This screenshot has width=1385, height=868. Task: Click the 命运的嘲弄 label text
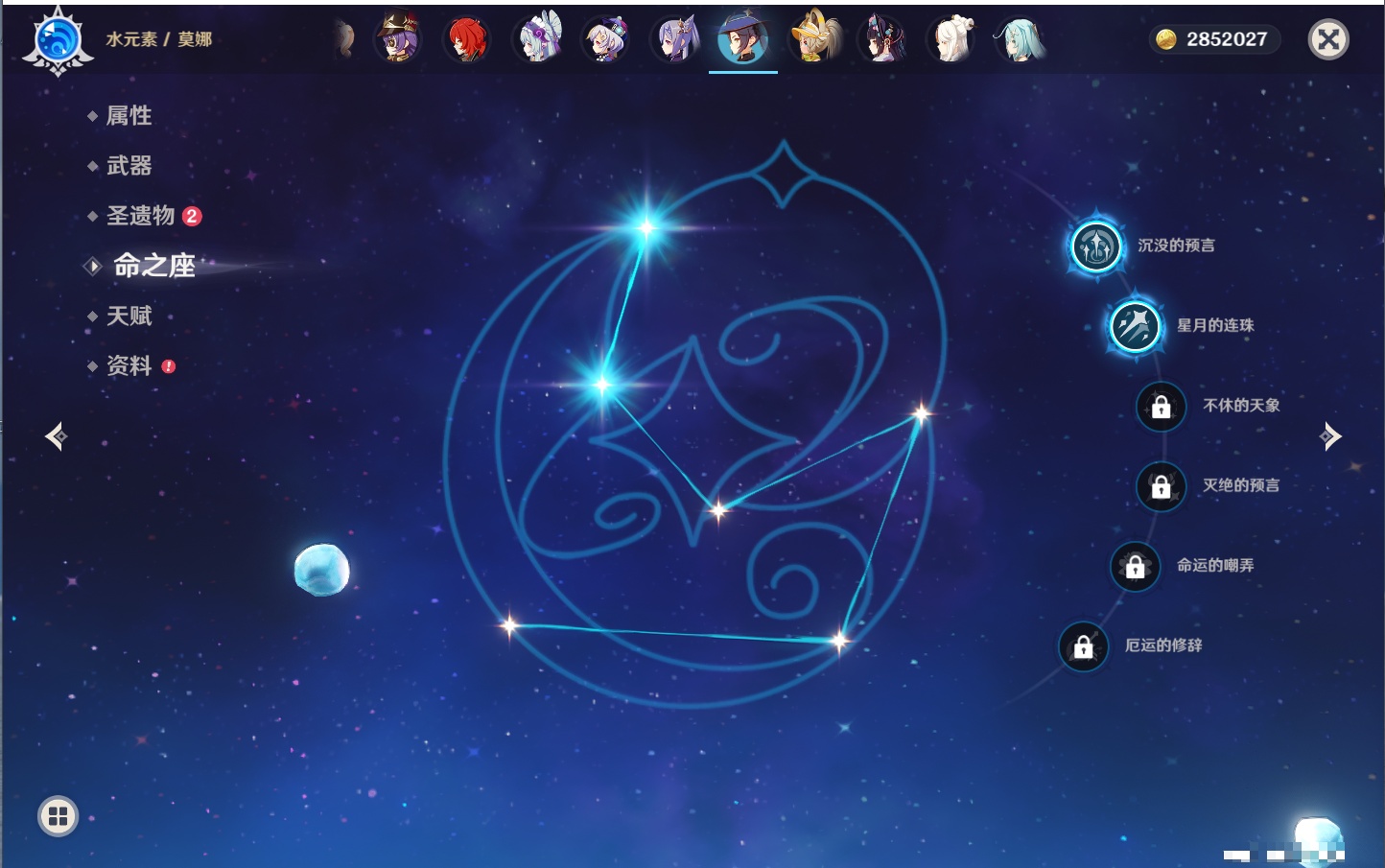pos(1215,565)
